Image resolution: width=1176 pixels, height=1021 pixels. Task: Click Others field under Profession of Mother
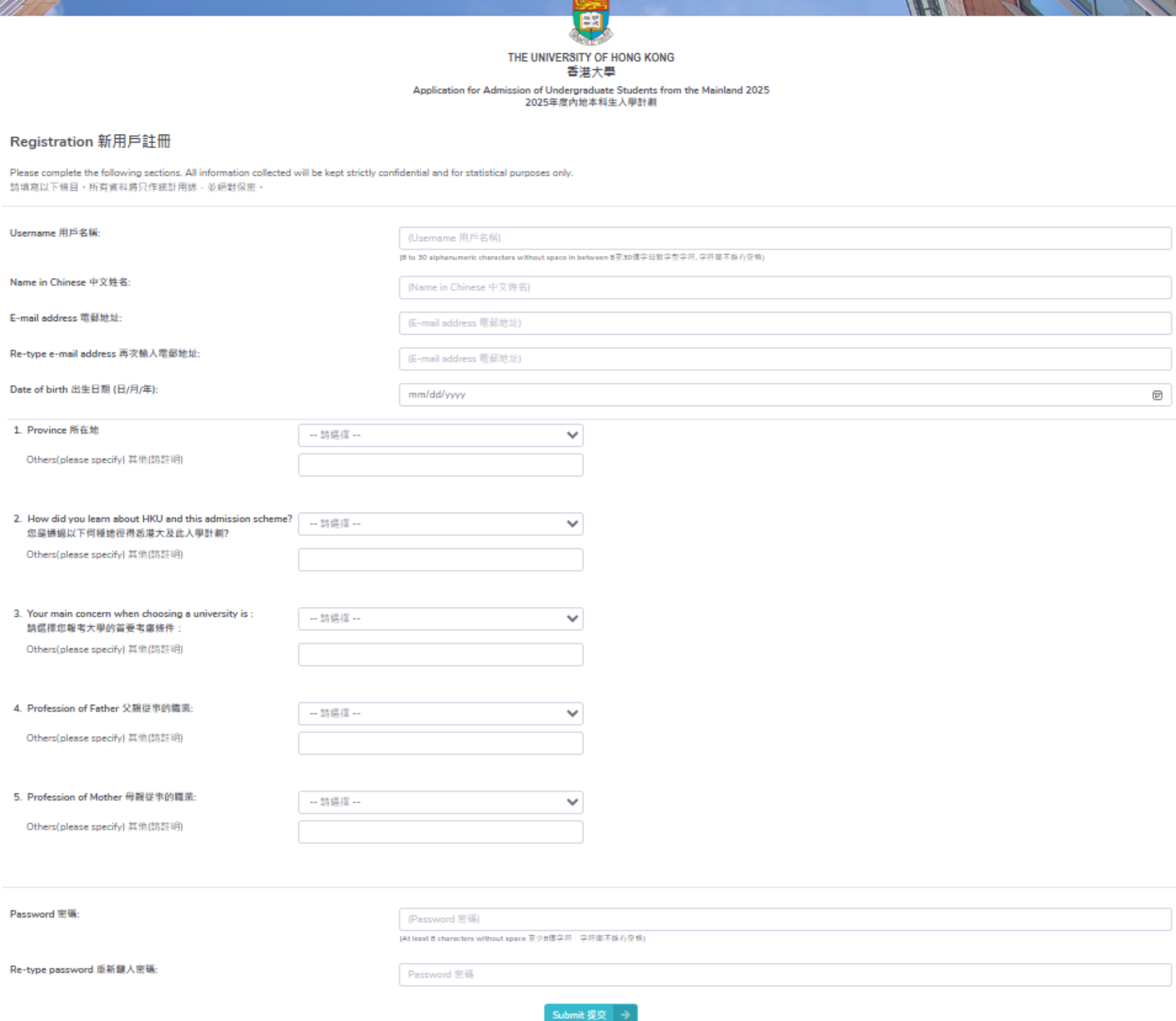click(x=440, y=832)
